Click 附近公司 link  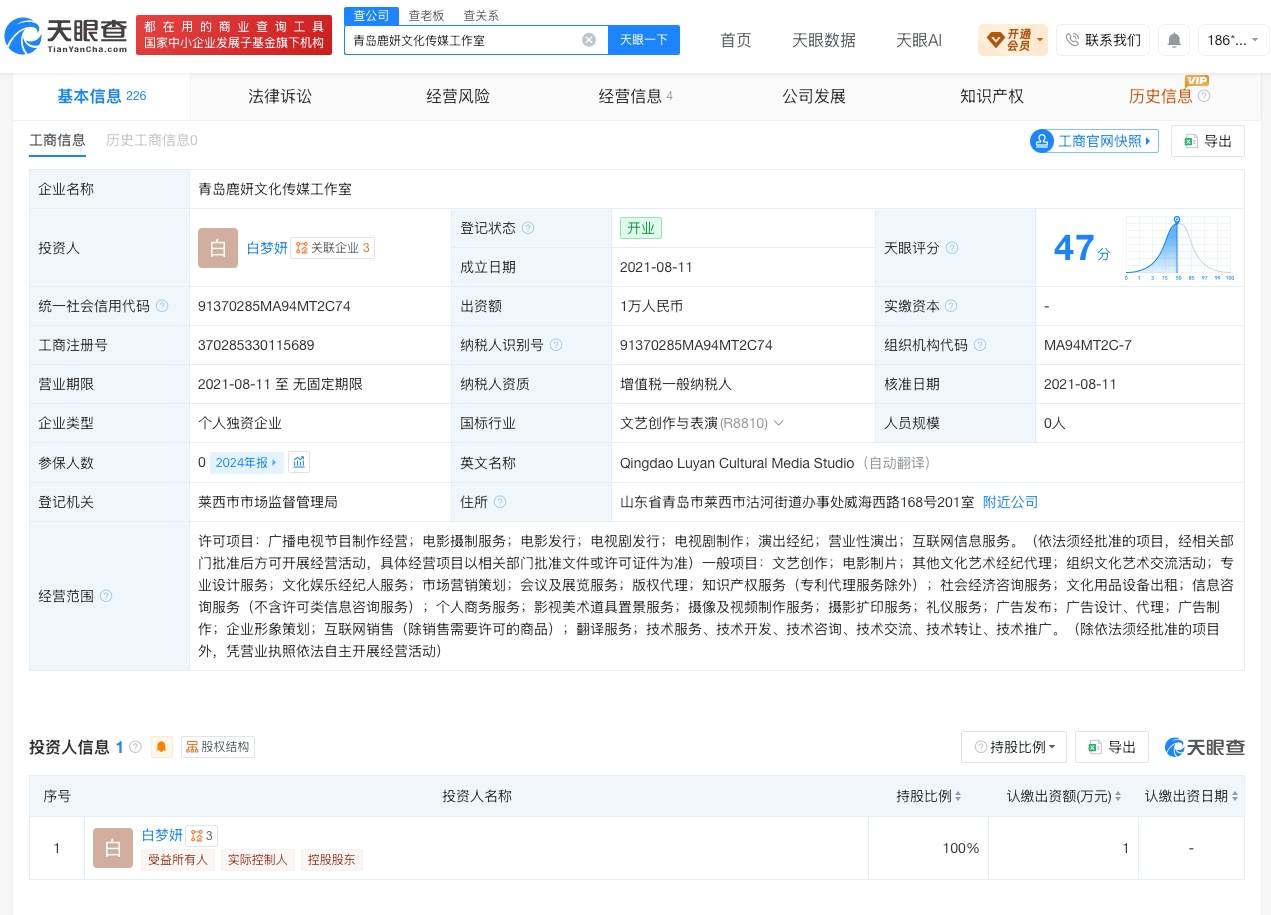tap(1010, 502)
